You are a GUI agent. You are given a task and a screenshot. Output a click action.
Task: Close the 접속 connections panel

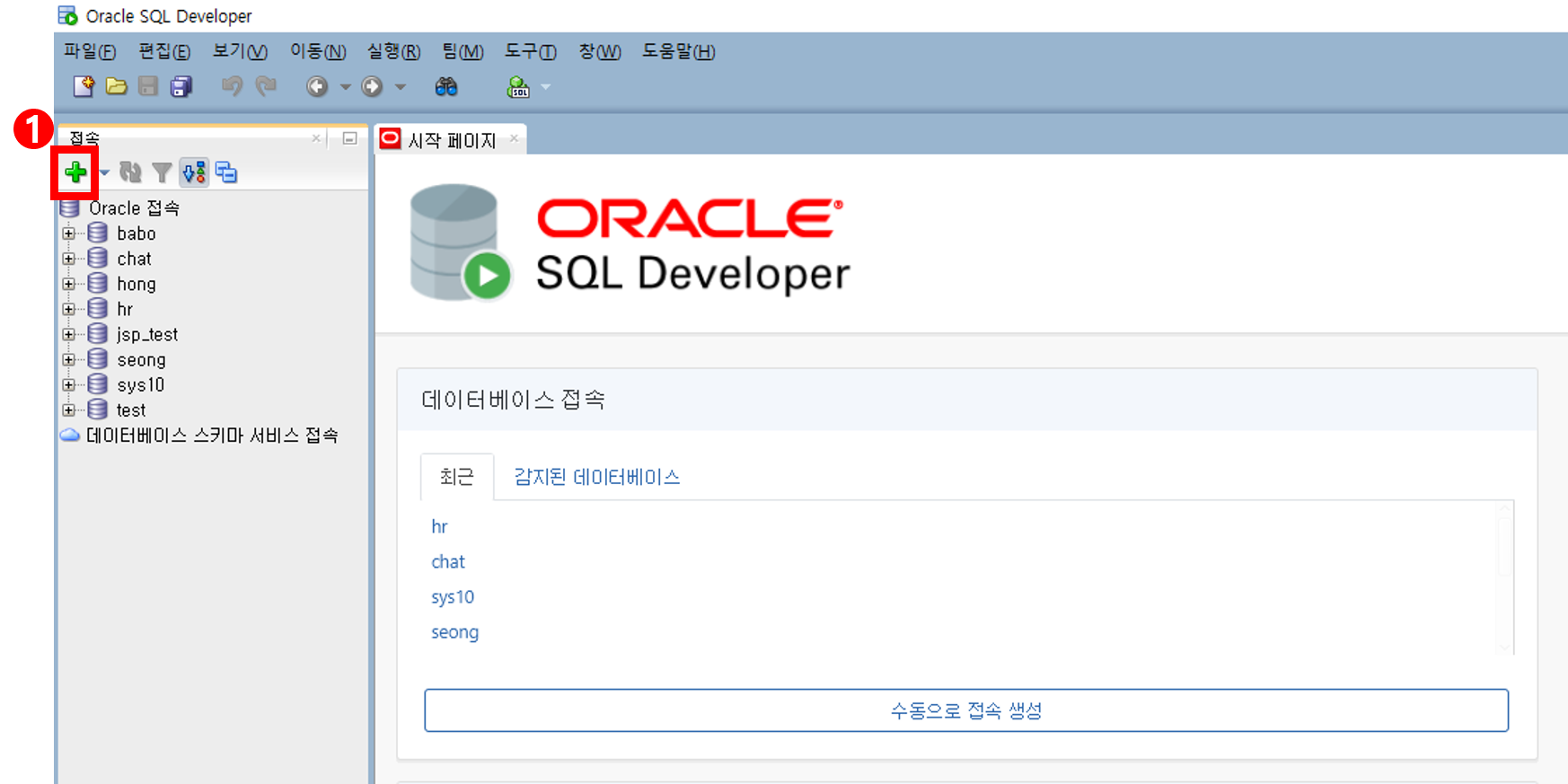(x=316, y=138)
